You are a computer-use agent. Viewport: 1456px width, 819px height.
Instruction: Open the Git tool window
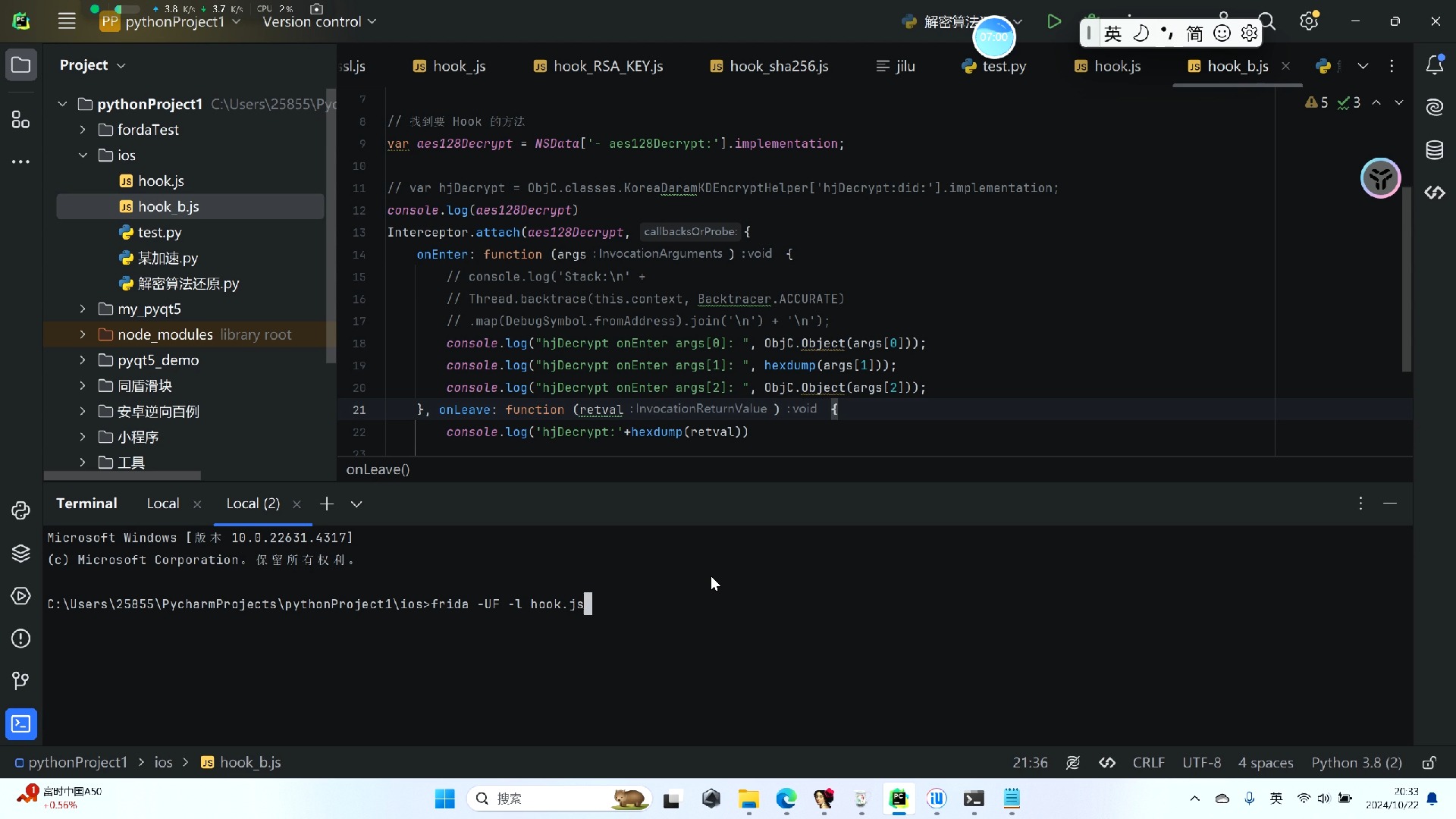pyautogui.click(x=20, y=681)
